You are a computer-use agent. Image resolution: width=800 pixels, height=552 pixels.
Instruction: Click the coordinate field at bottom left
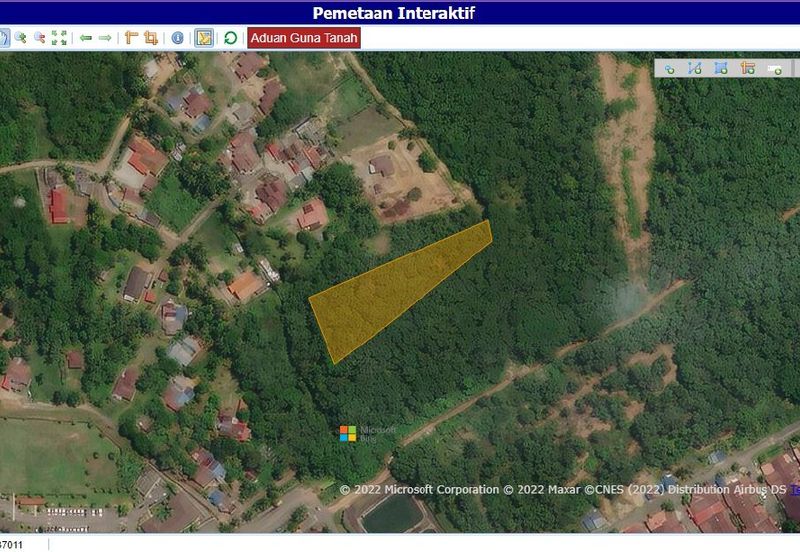22,545
